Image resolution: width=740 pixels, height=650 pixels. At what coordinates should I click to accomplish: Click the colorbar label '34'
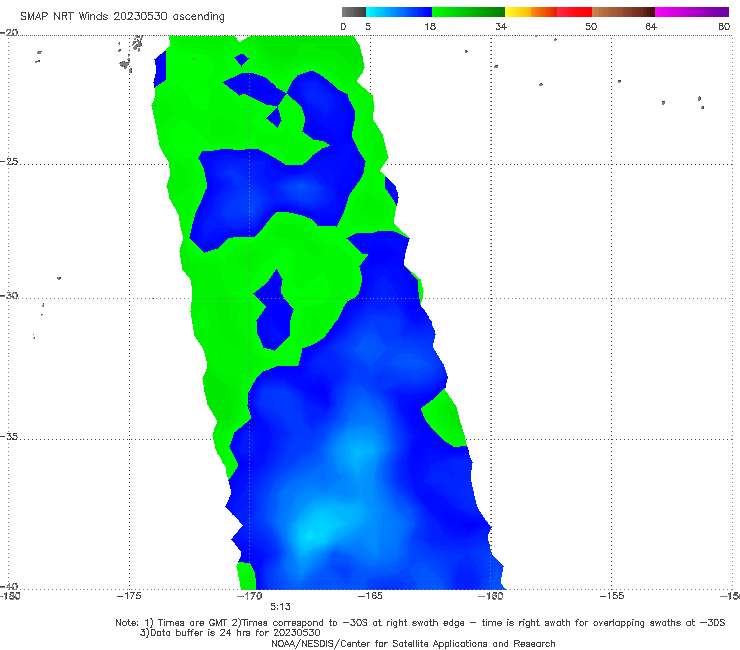click(x=501, y=27)
